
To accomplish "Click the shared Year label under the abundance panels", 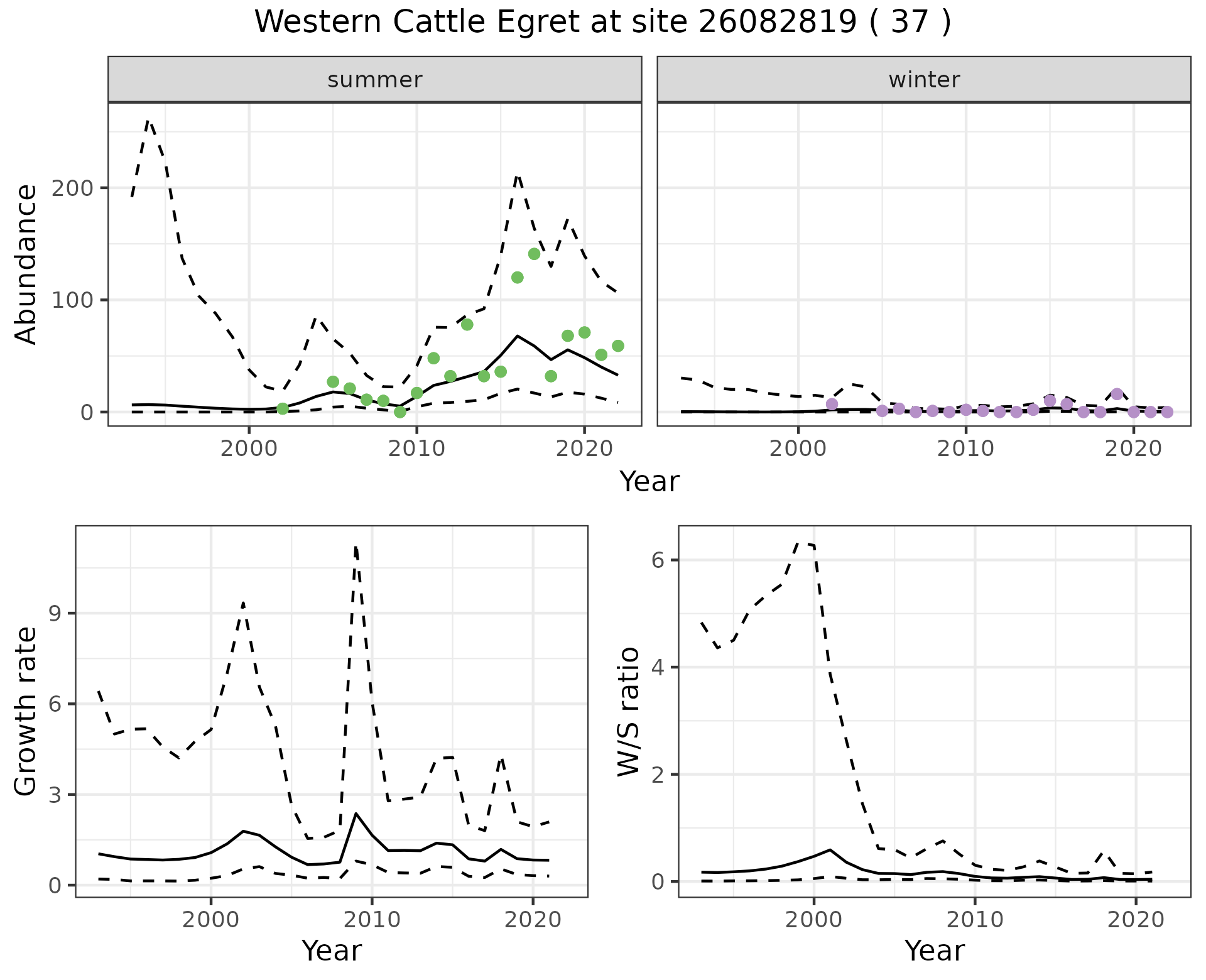I will tap(649, 481).
